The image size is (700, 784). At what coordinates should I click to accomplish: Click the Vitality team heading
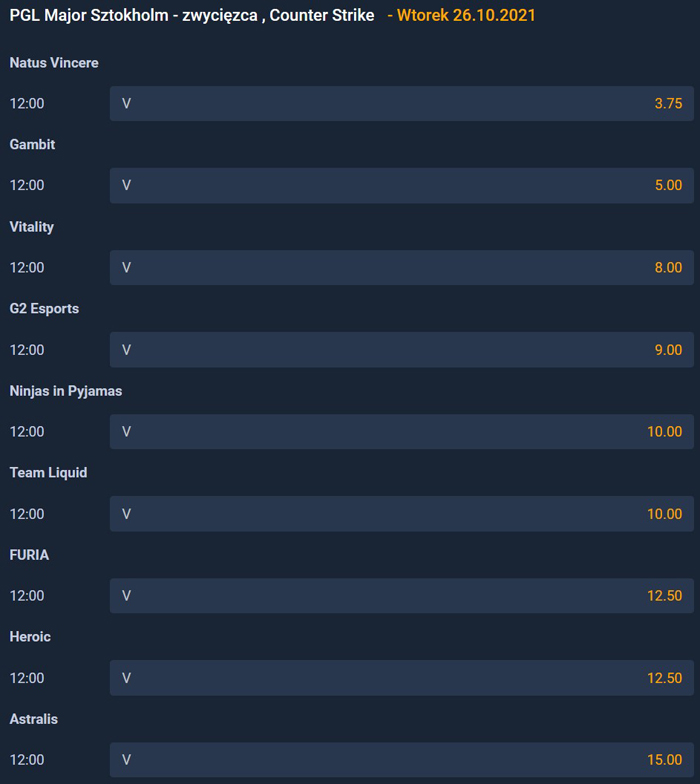coord(32,227)
